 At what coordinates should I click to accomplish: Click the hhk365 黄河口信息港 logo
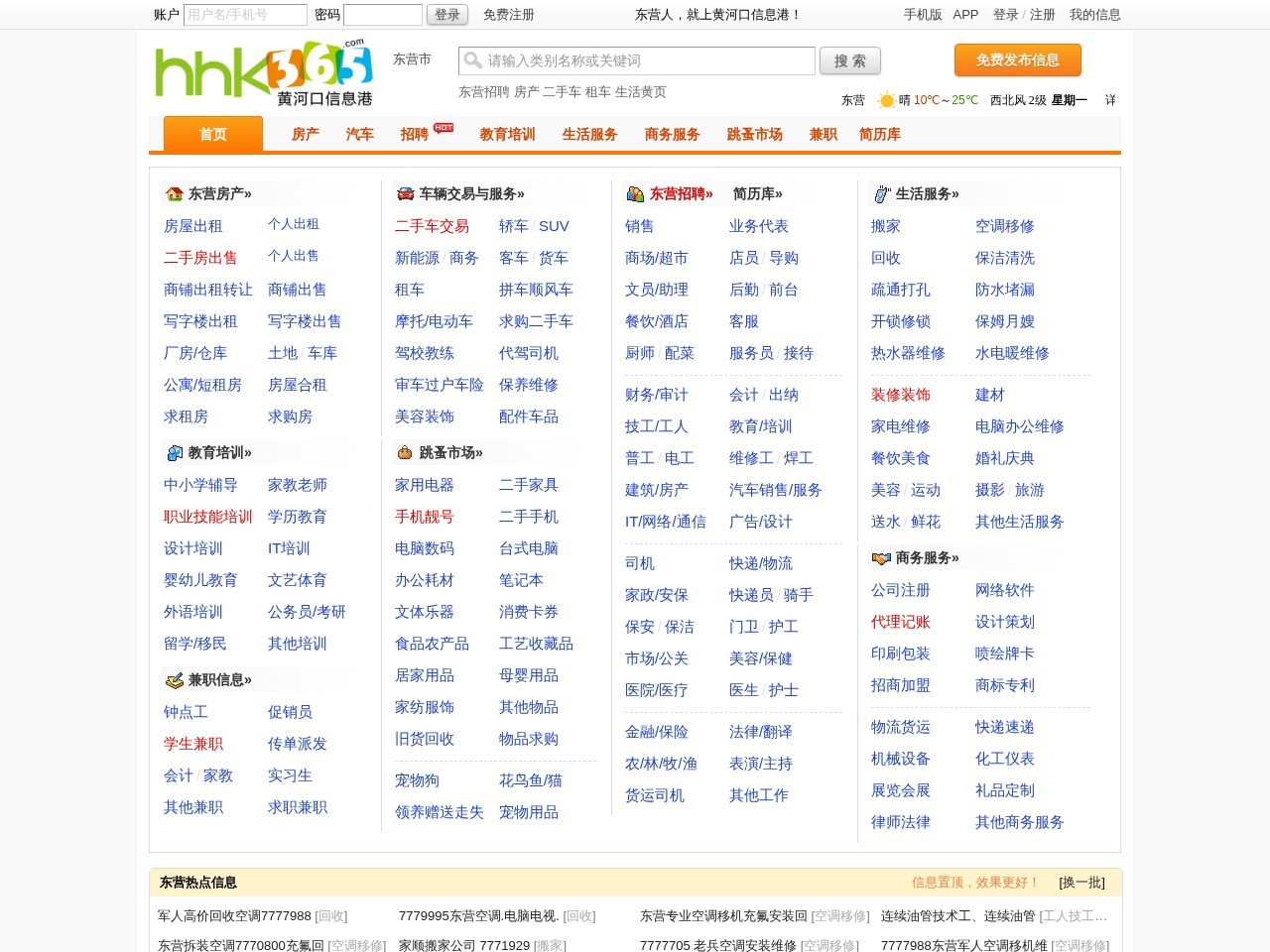point(264,72)
